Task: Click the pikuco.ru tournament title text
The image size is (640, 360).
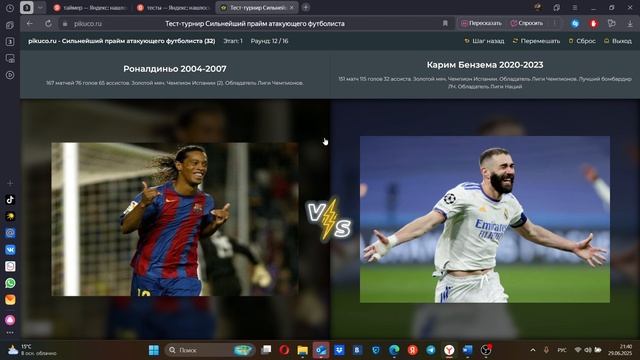Action: [122, 41]
